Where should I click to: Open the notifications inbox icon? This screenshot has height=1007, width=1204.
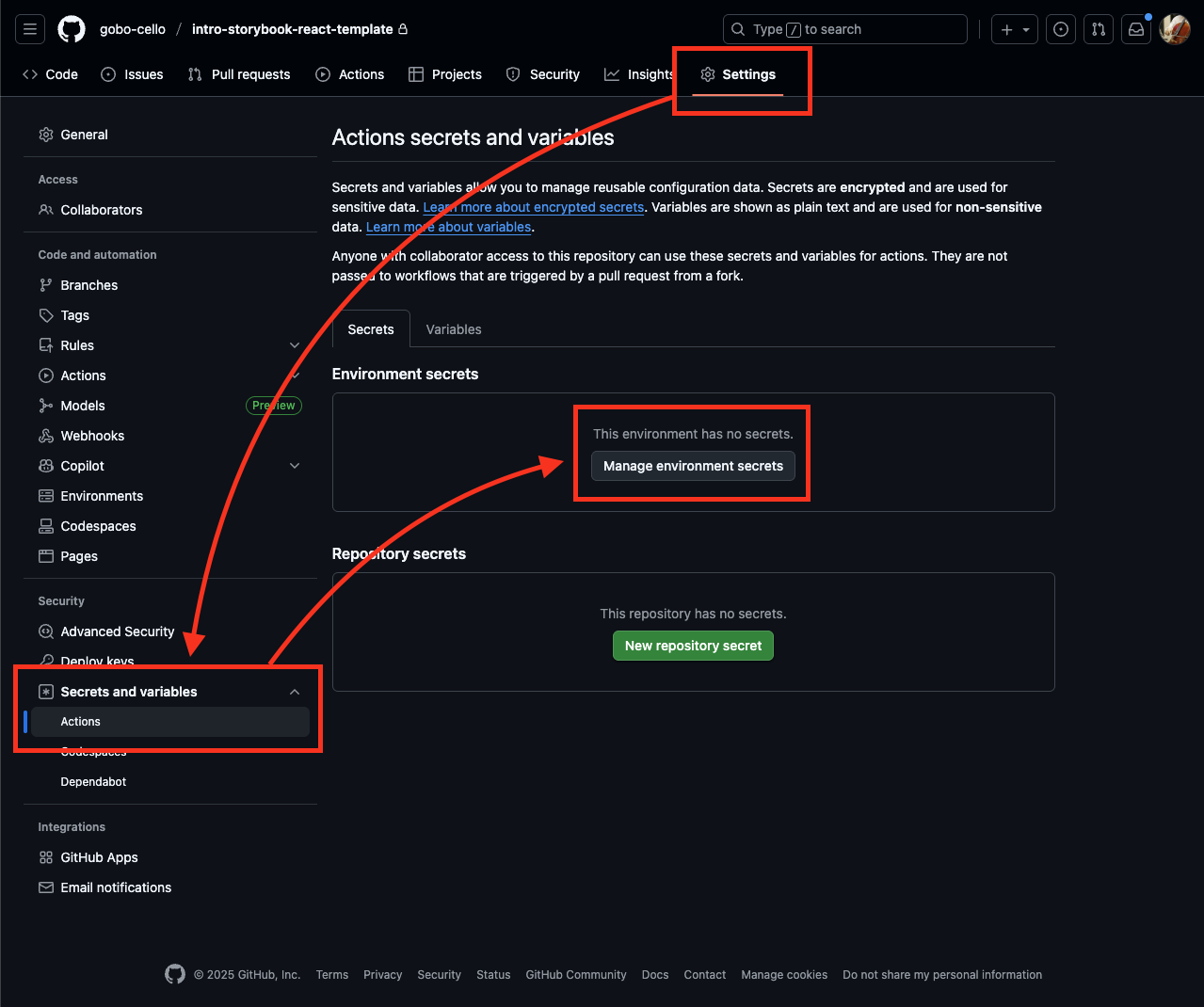1136,29
